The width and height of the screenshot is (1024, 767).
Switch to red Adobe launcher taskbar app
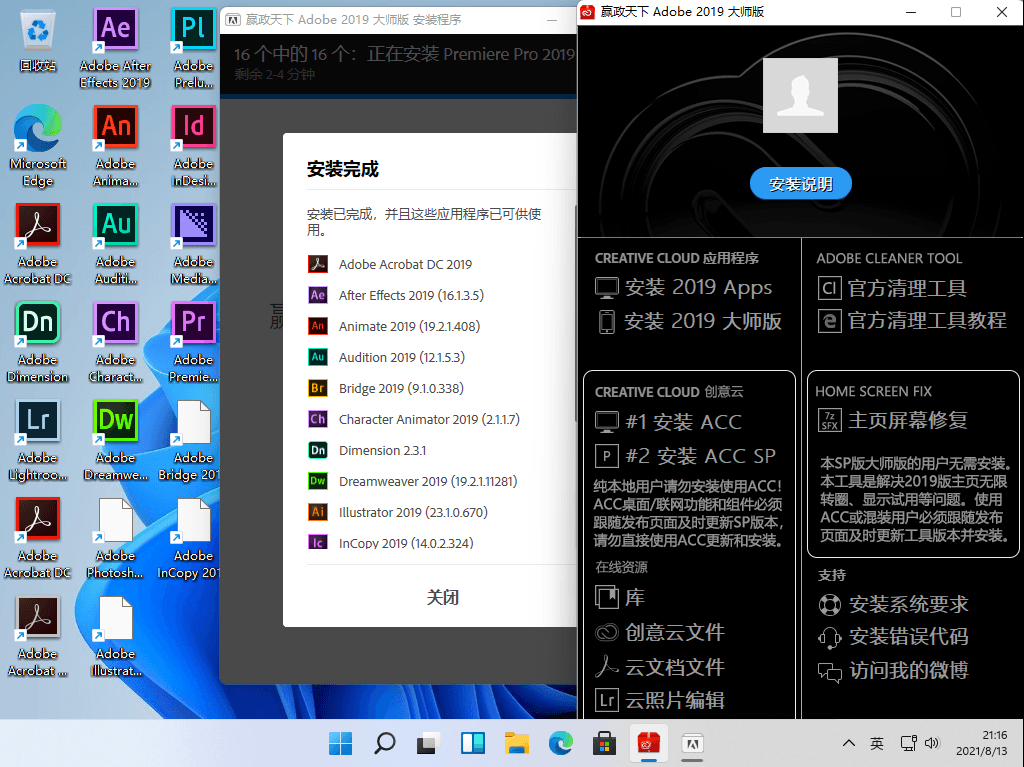(x=648, y=743)
